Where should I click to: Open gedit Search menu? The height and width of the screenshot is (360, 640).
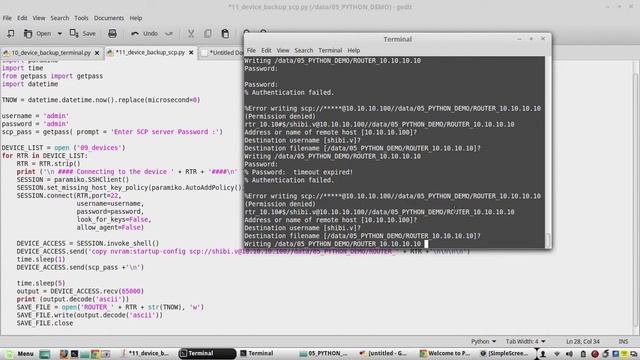click(x=60, y=18)
